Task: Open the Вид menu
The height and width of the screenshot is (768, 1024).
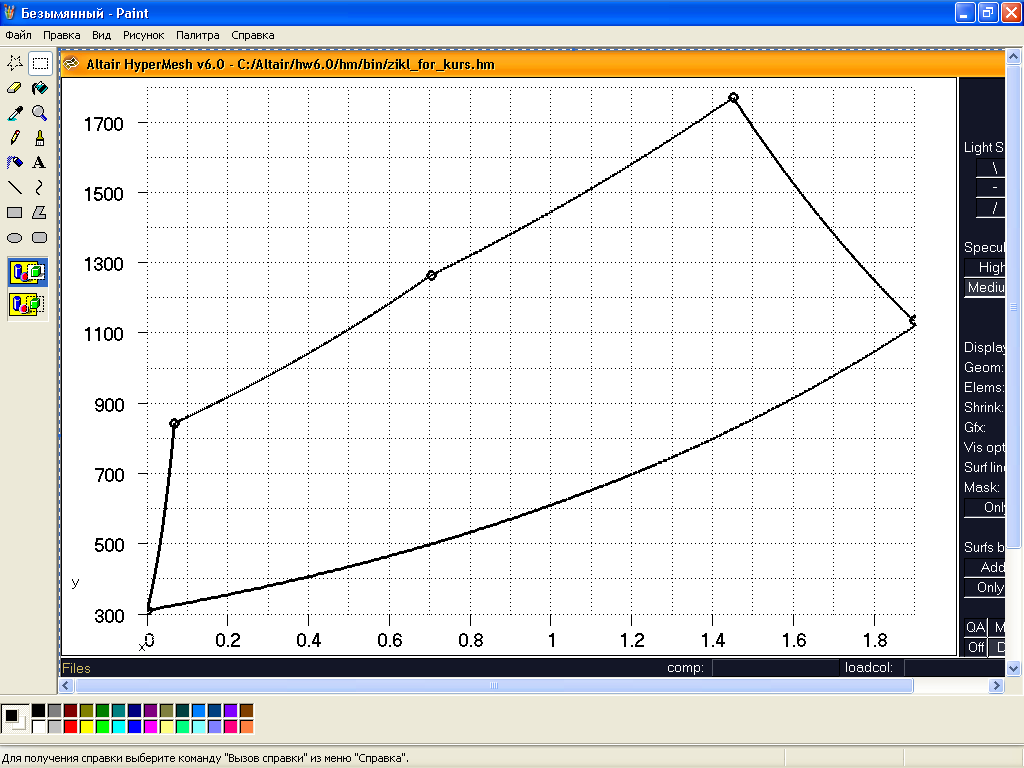Action: (101, 35)
